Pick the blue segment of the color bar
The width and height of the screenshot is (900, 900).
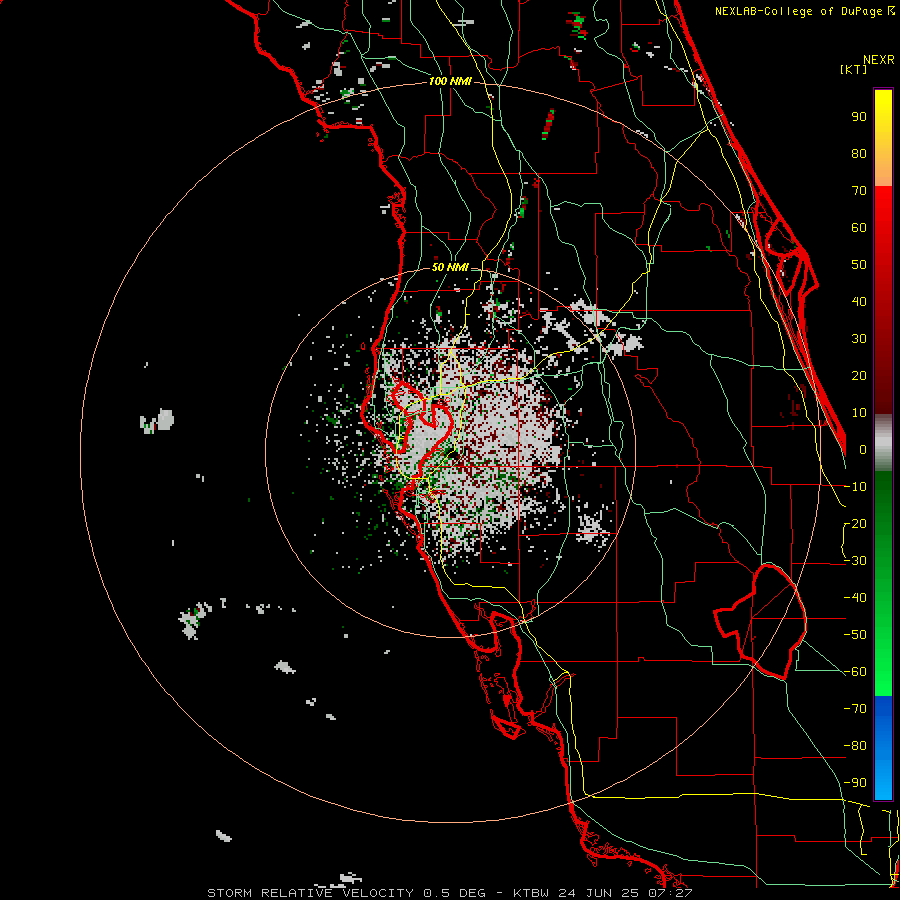(883, 747)
